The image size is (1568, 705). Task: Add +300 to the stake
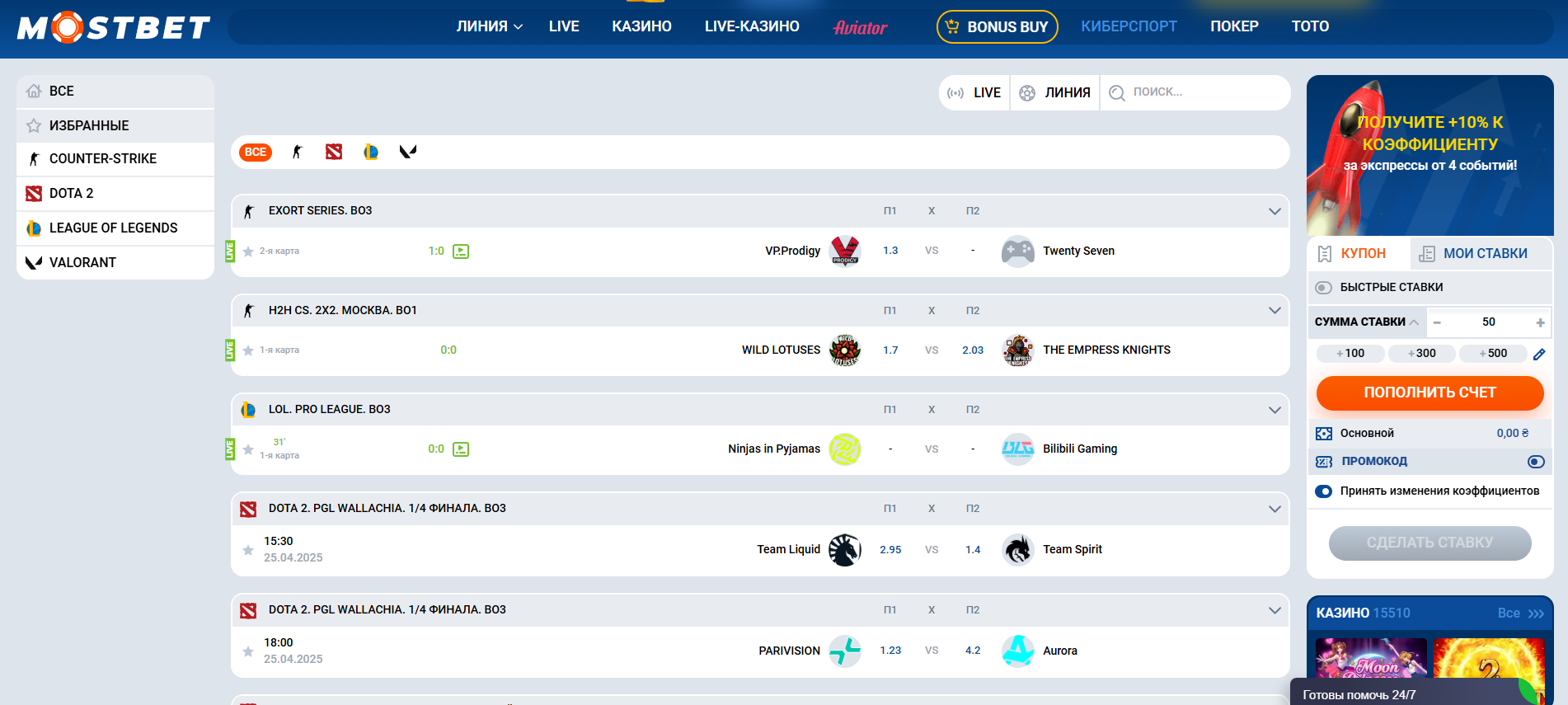pos(1422,354)
